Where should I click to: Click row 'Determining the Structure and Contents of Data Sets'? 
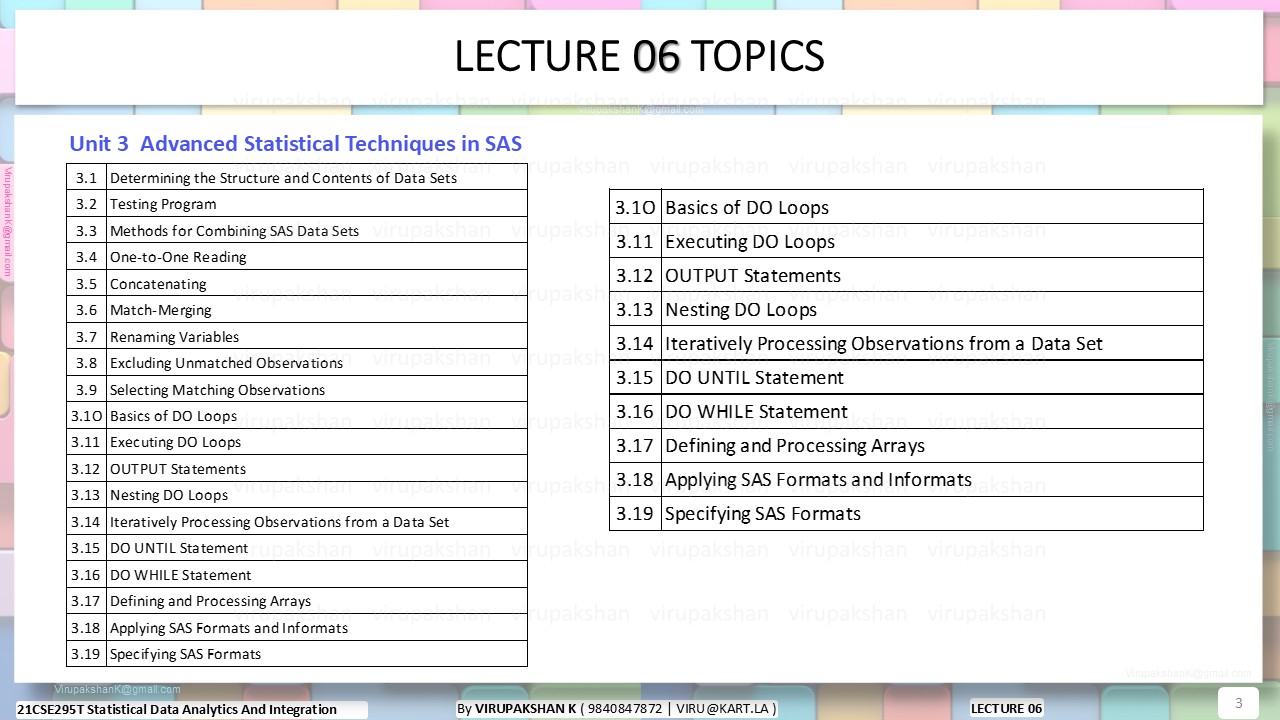[x=297, y=177]
